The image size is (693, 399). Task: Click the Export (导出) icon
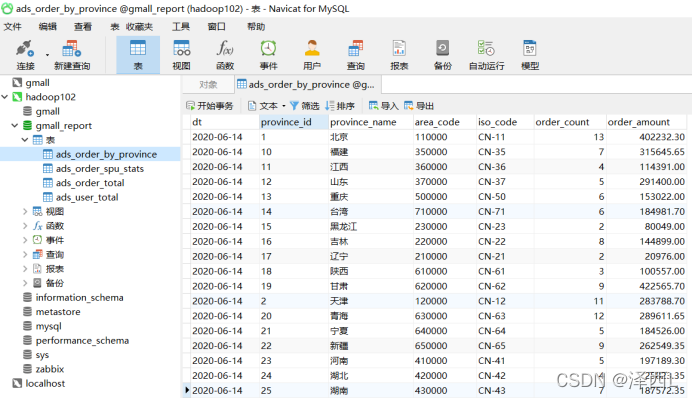click(x=408, y=106)
